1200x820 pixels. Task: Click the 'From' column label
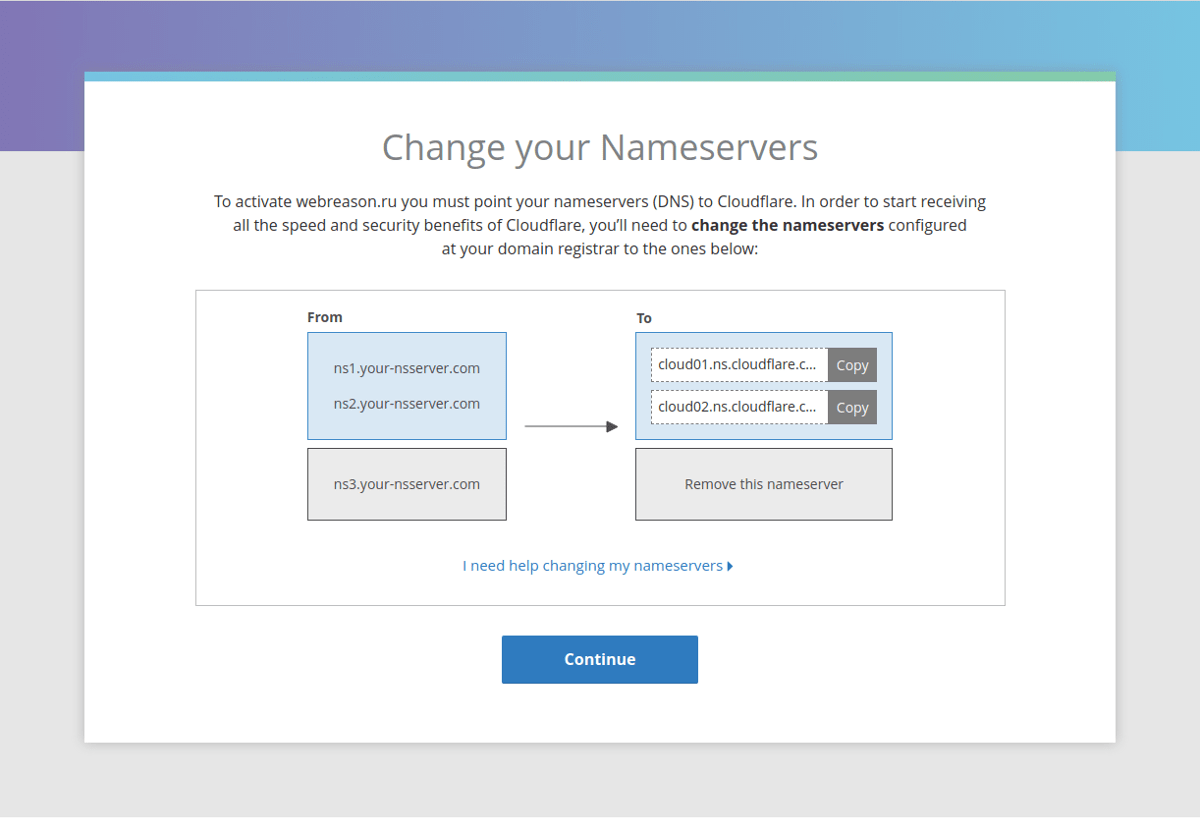click(x=325, y=317)
